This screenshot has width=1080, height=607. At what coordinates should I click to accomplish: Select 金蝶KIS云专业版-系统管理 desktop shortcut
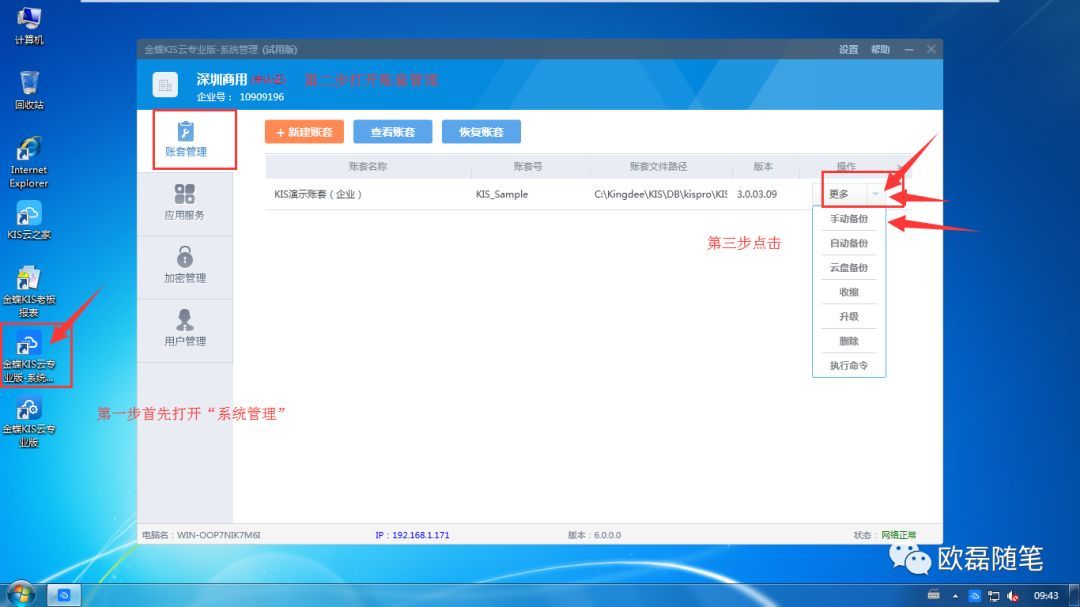(x=29, y=356)
